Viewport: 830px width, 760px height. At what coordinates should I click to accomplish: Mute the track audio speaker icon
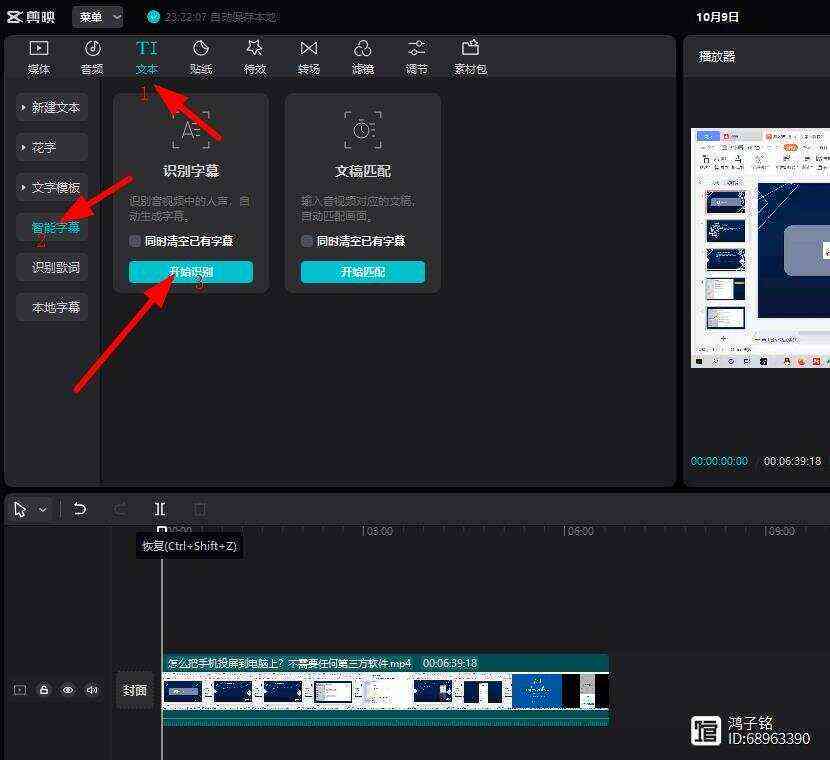(x=92, y=690)
